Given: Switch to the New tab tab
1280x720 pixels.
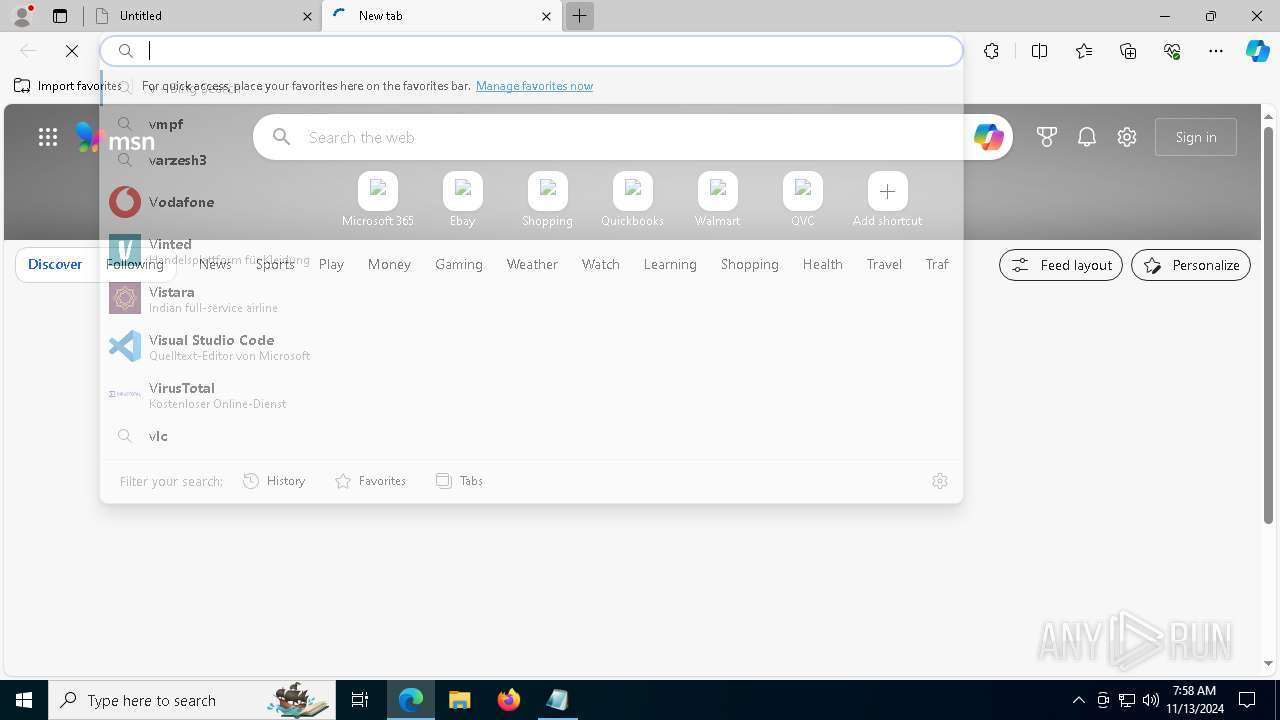Looking at the screenshot, I should point(443,16).
